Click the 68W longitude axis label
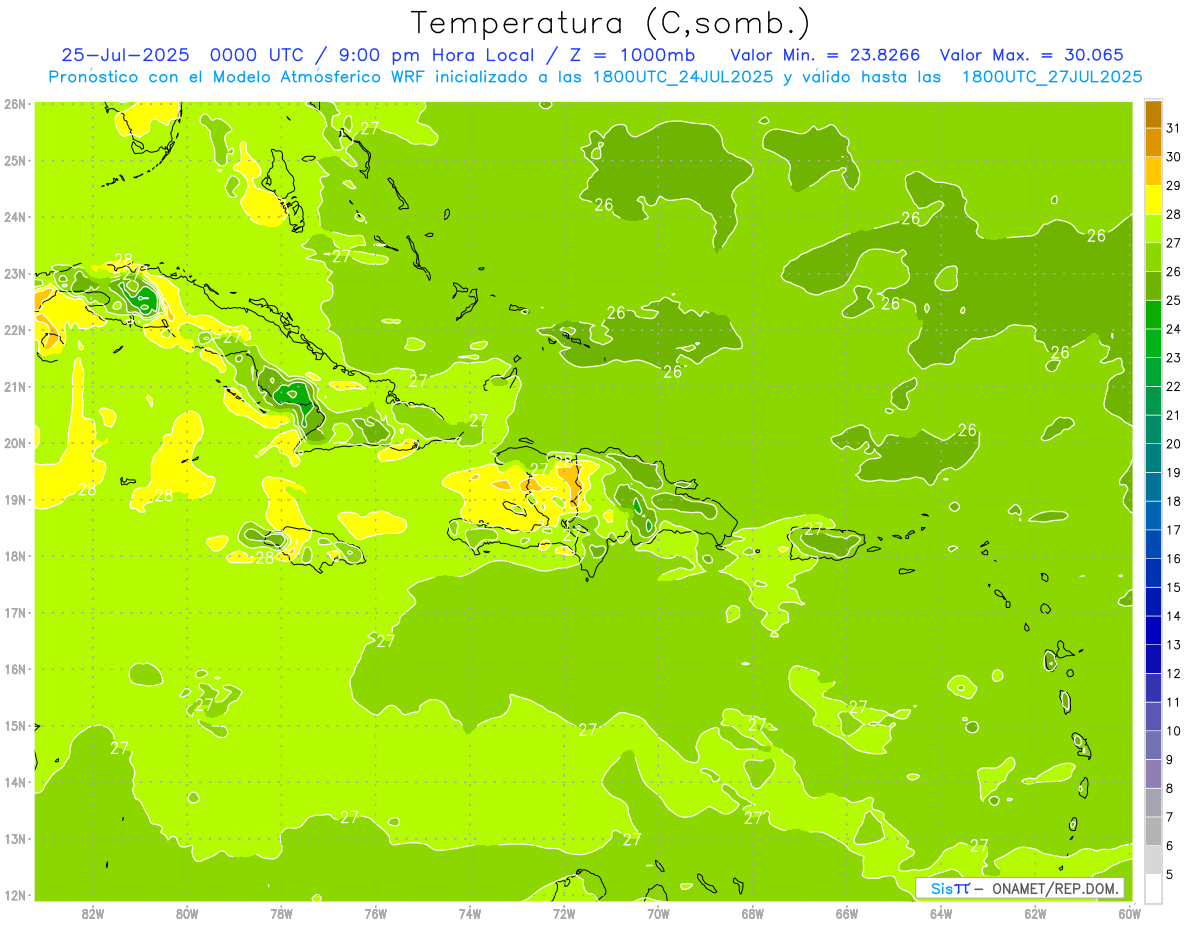The image size is (1200, 927). click(753, 912)
